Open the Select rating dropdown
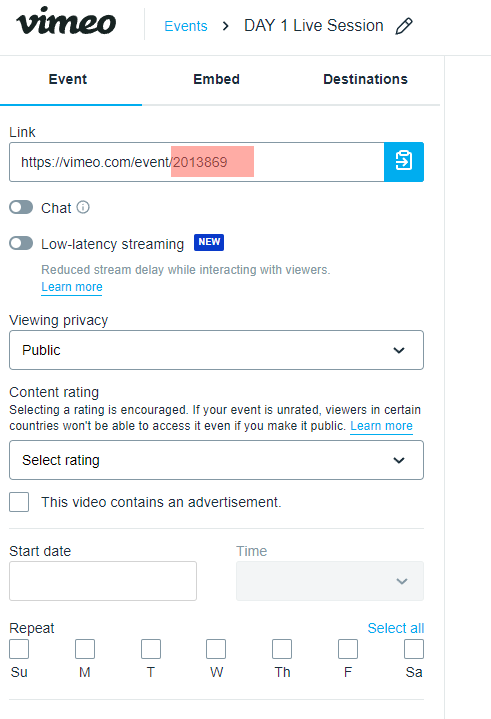This screenshot has height=719, width=491. coord(216,460)
